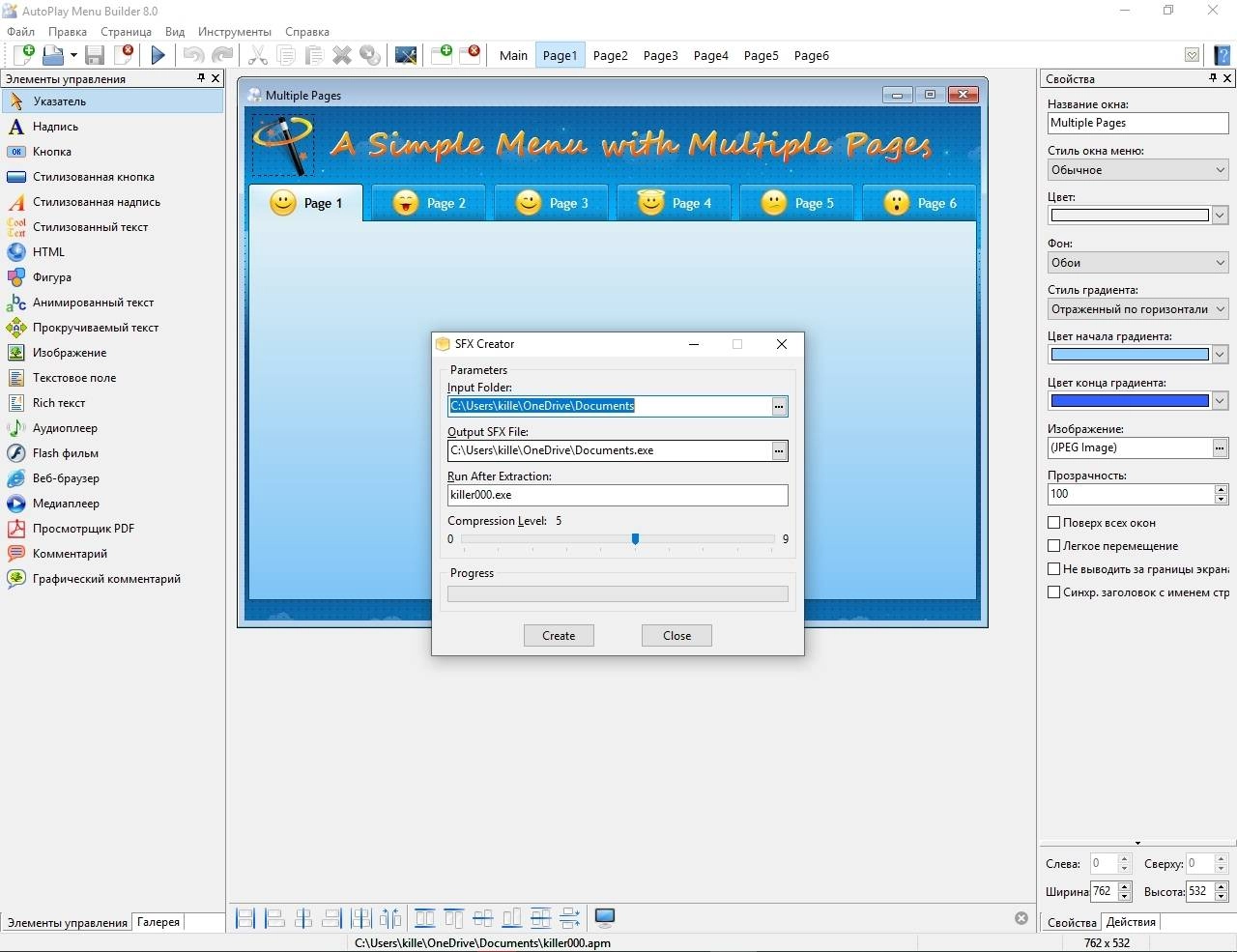Image resolution: width=1237 pixels, height=952 pixels.
Task: Adjust the Compression Level slider handle
Action: 635,539
